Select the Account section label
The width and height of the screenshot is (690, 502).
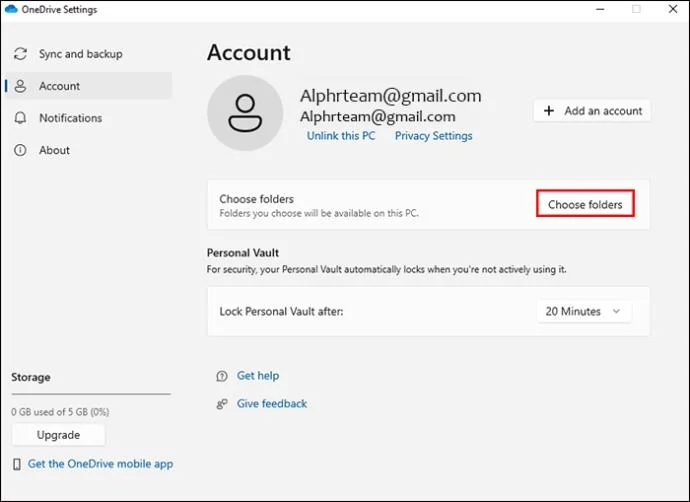59,86
